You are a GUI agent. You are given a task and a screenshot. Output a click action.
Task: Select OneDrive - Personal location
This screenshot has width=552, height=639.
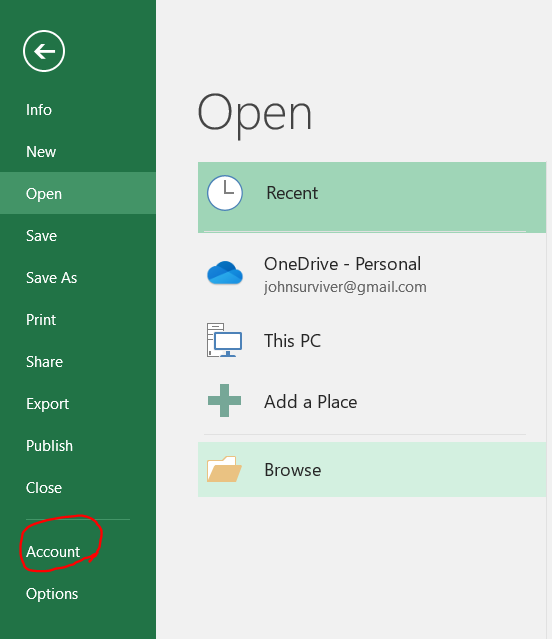[x=343, y=264]
